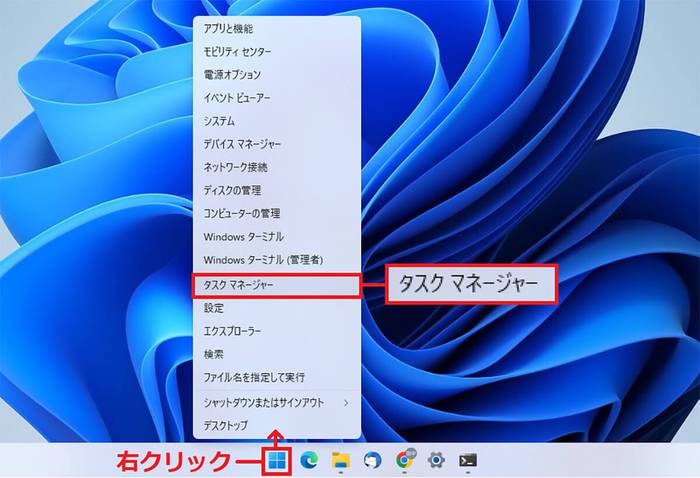The height and width of the screenshot is (478, 700).
Task: Open イベント ビューアー menu item
Action: (x=277, y=98)
